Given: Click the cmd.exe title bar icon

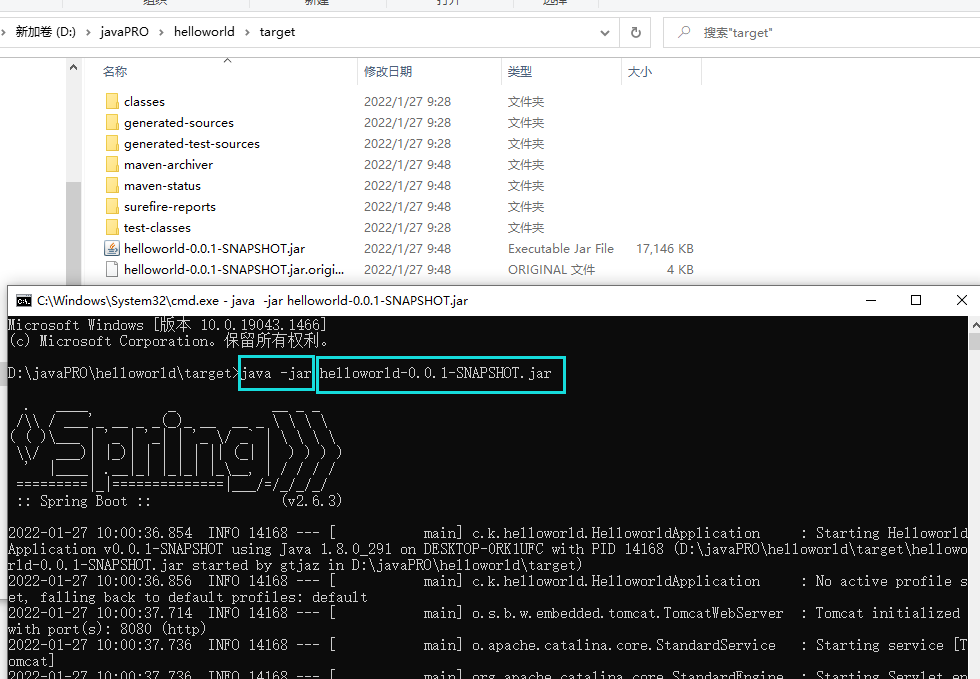Looking at the screenshot, I should 24,301.
